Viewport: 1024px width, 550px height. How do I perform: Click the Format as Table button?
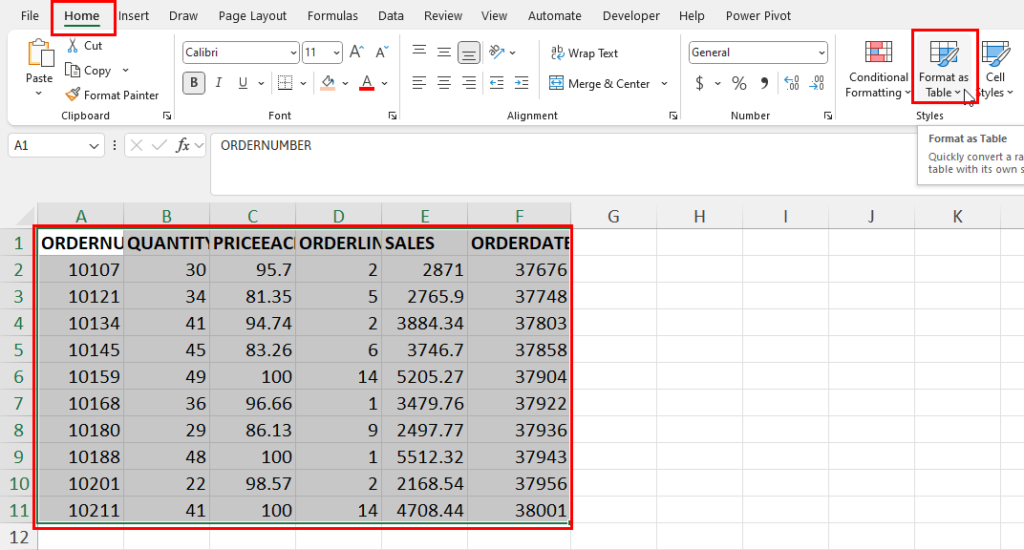pos(944,68)
